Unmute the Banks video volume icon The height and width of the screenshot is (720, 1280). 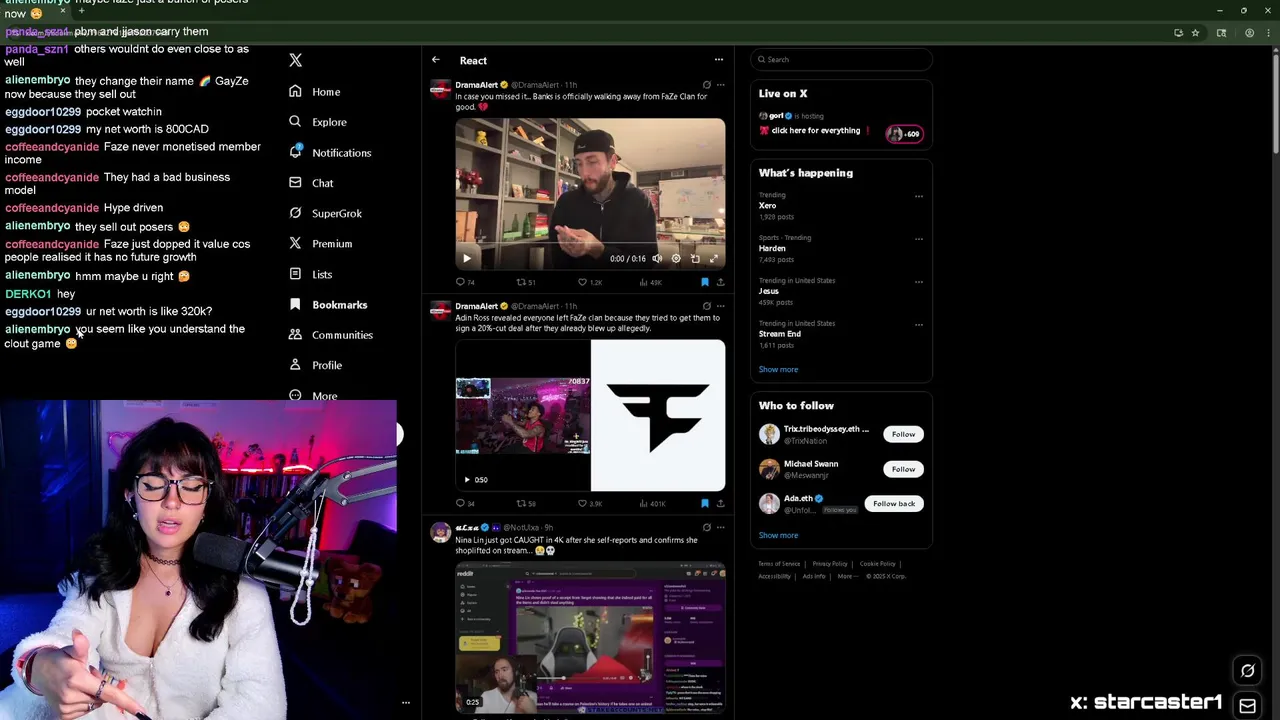(657, 258)
